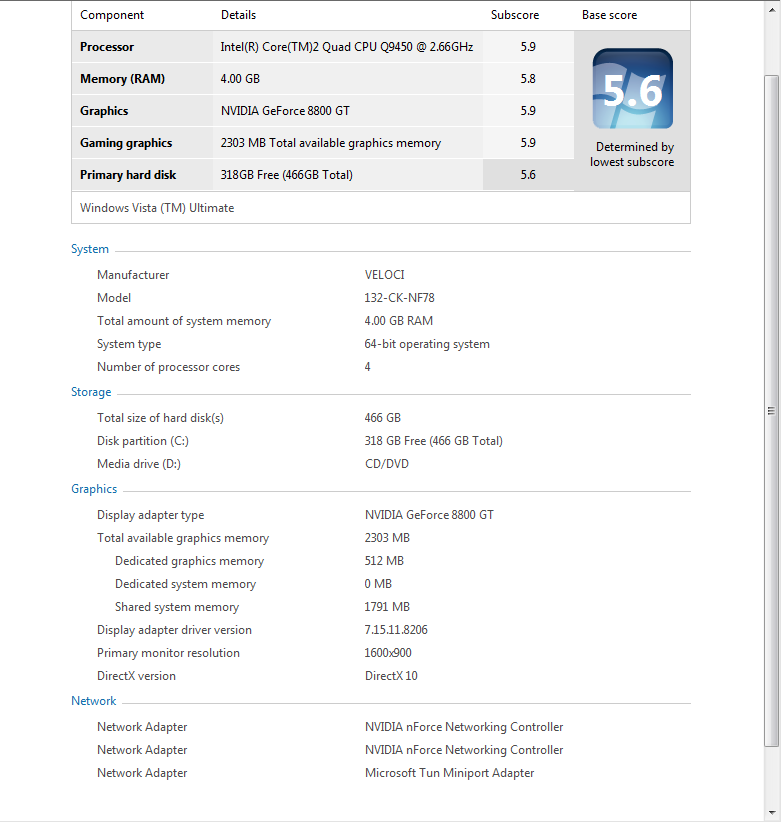This screenshot has height=822, width=782.
Task: Click the 5.8 memory subscore
Action: tap(528, 79)
